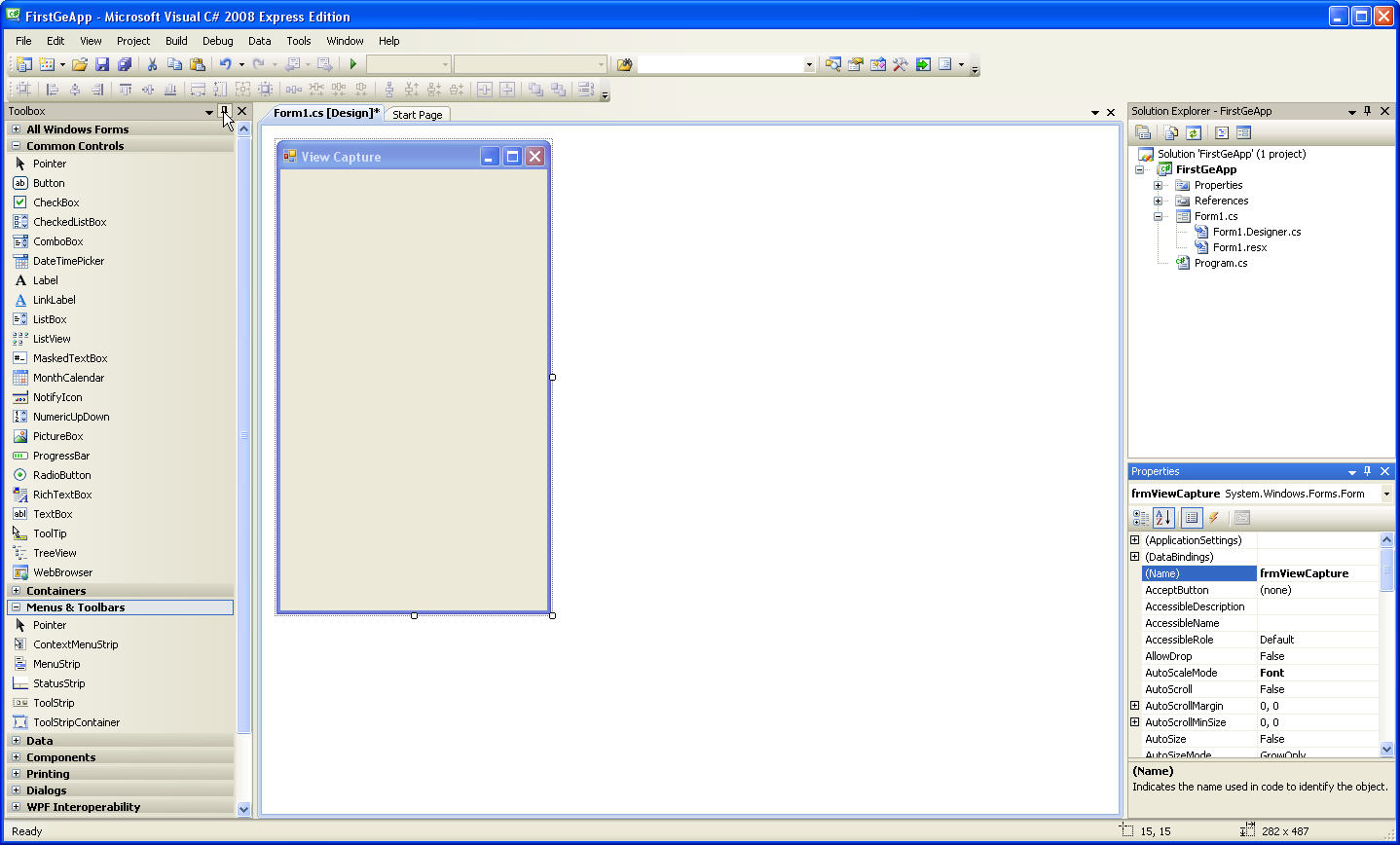Image resolution: width=1400 pixels, height=845 pixels.
Task: Click the Properties view button in Properties panel
Action: 1192,518
